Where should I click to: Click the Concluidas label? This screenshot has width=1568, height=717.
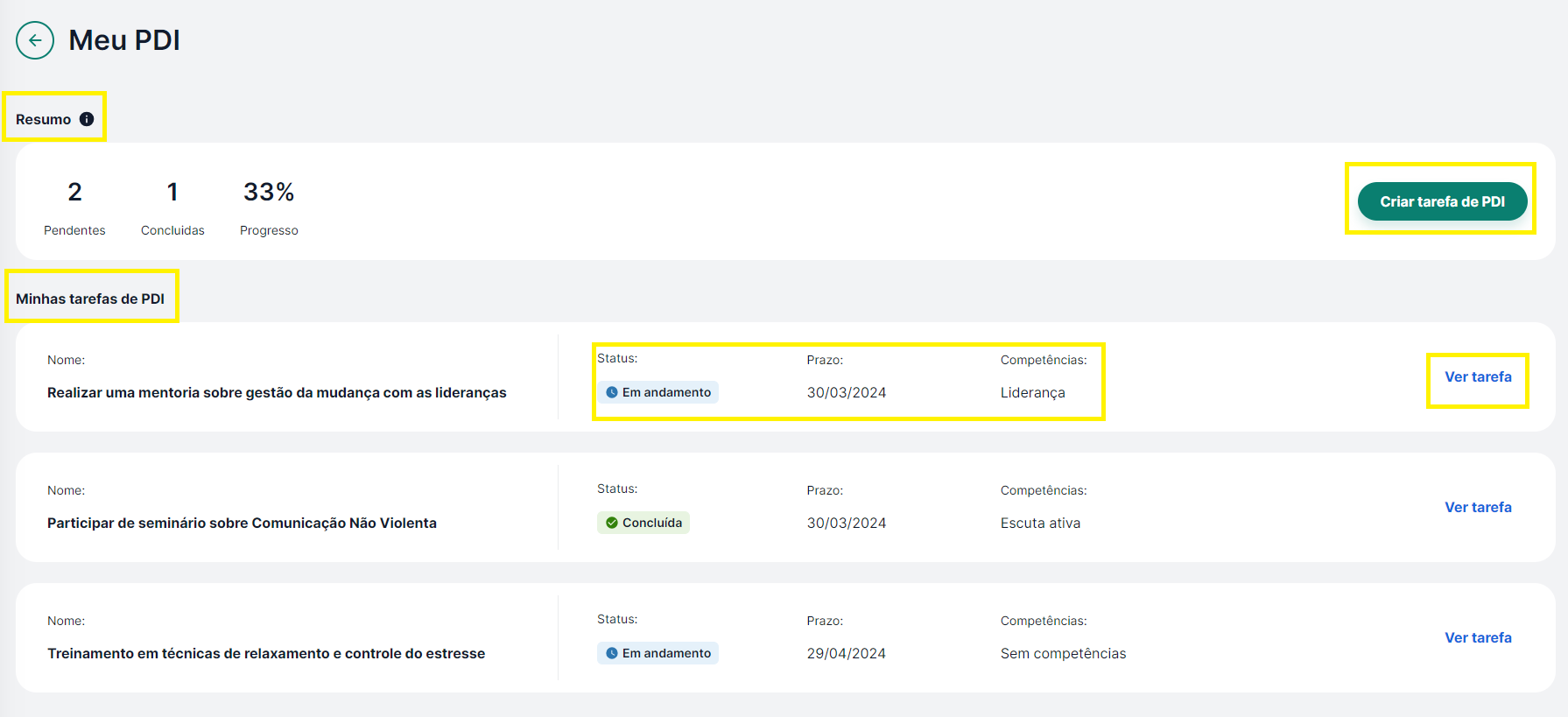tap(172, 230)
